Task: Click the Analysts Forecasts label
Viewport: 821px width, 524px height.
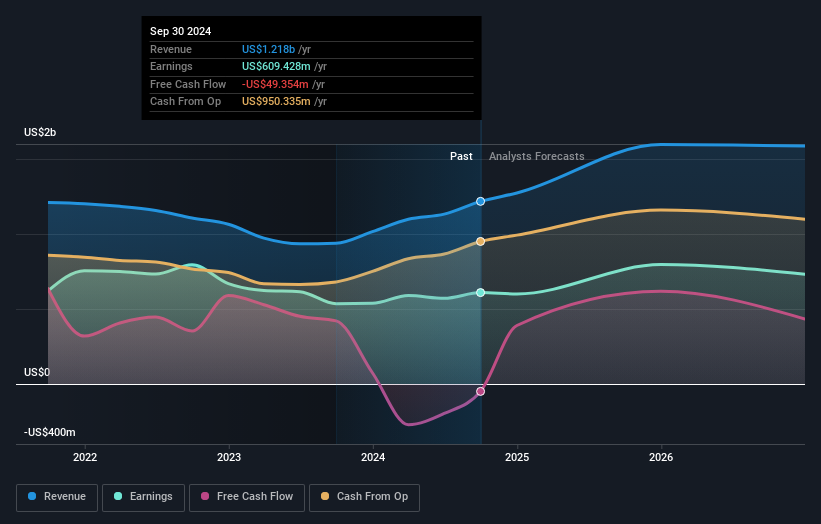Action: coord(537,156)
